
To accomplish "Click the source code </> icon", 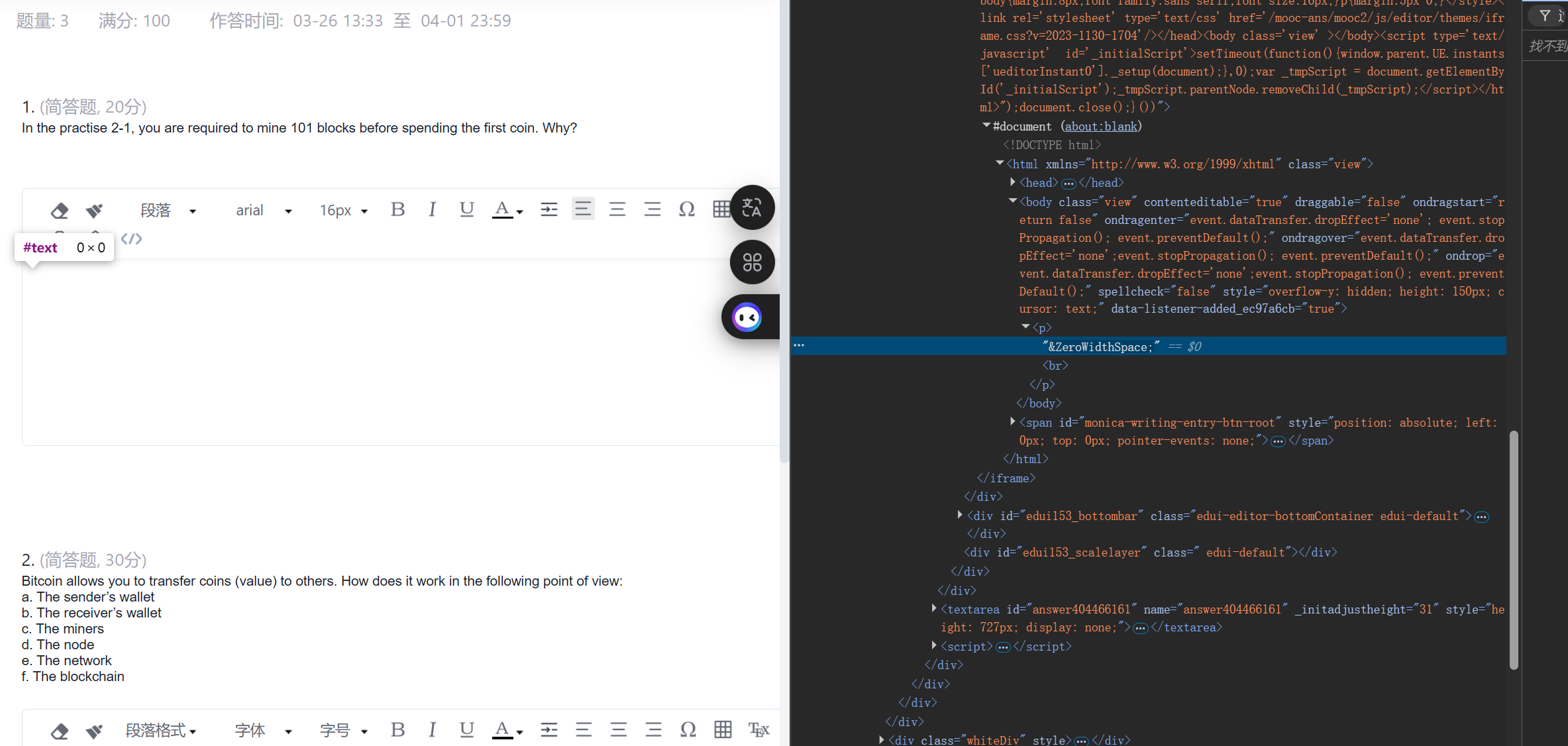I will click(x=131, y=239).
